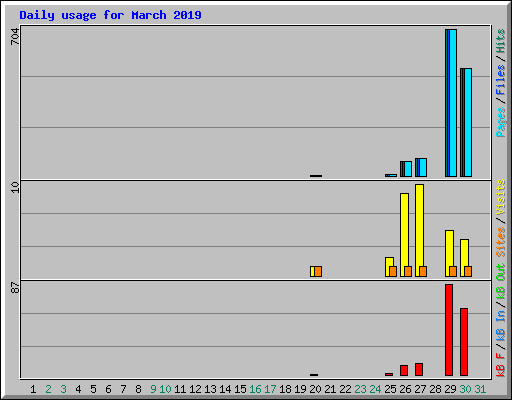
Task: Click the "Visits" legend label
Action: pyautogui.click(x=501, y=197)
